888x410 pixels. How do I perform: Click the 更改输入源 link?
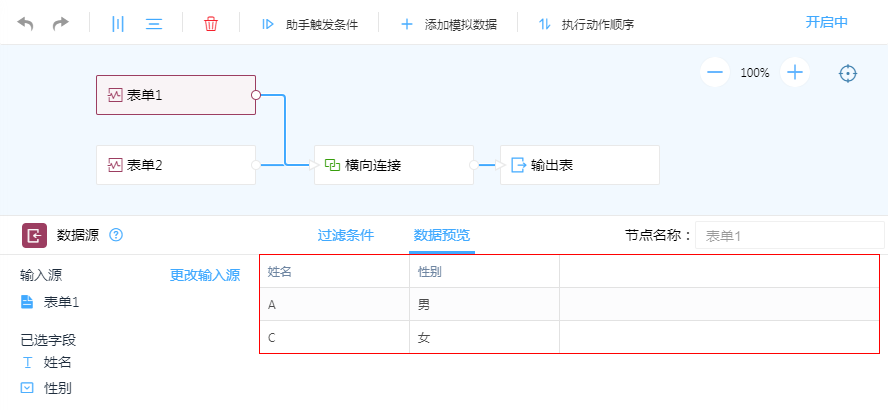click(x=204, y=276)
